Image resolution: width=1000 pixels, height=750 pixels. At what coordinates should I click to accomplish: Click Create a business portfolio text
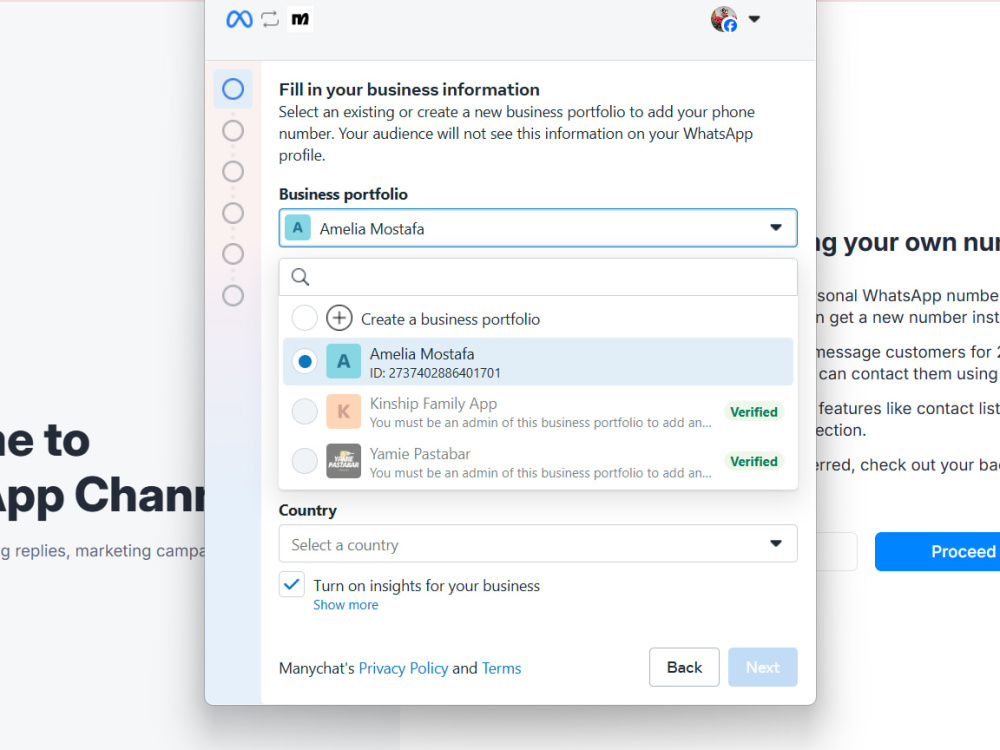pyautogui.click(x=450, y=319)
